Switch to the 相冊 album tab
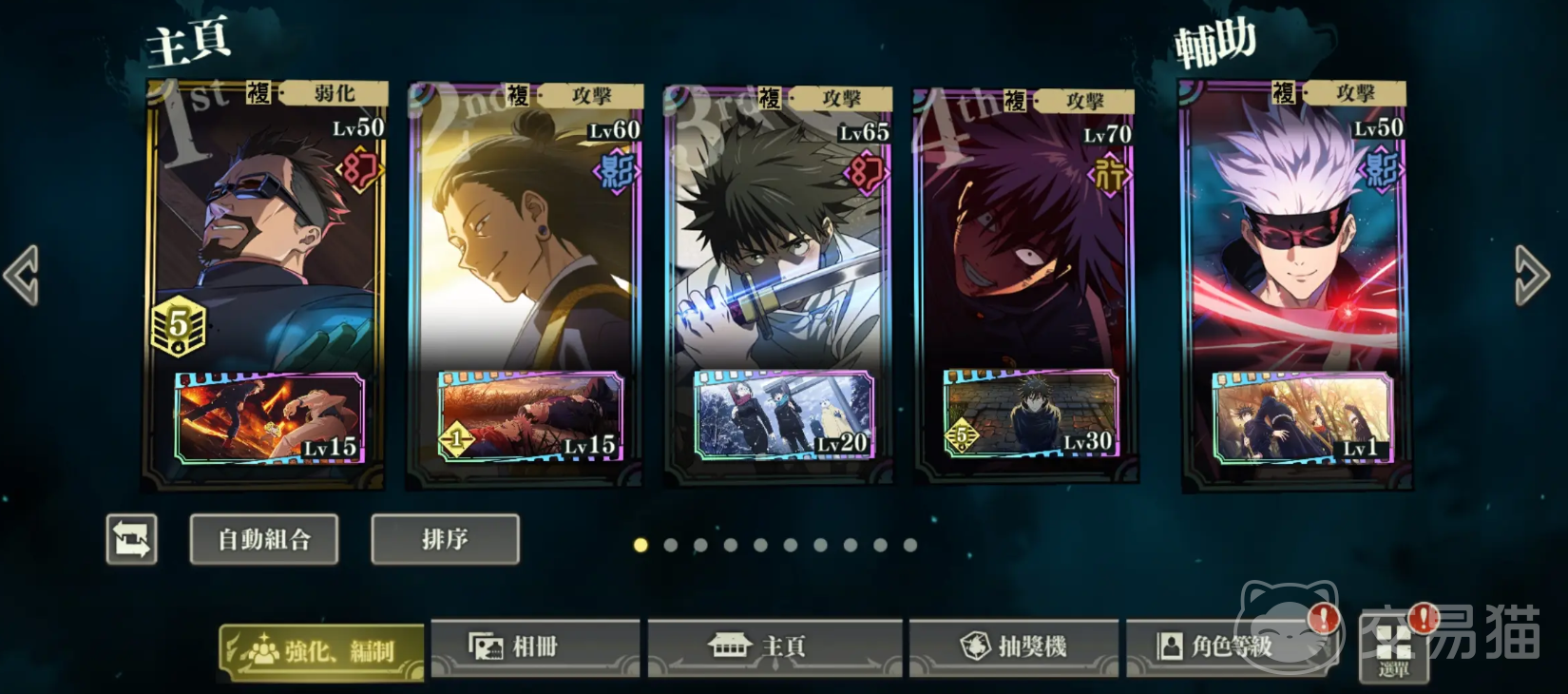This screenshot has height=694, width=1568. pyautogui.click(x=534, y=647)
